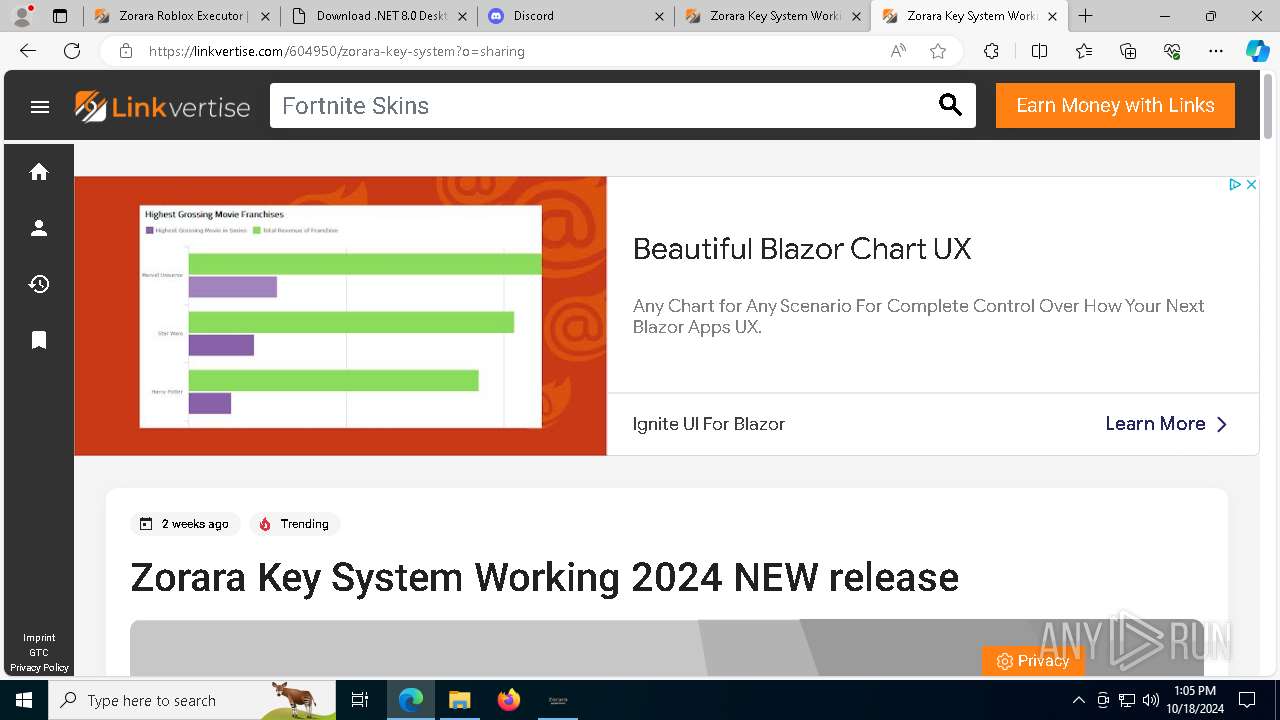Image resolution: width=1280 pixels, height=720 pixels.
Task: Open the GTC link
Action: click(x=39, y=653)
